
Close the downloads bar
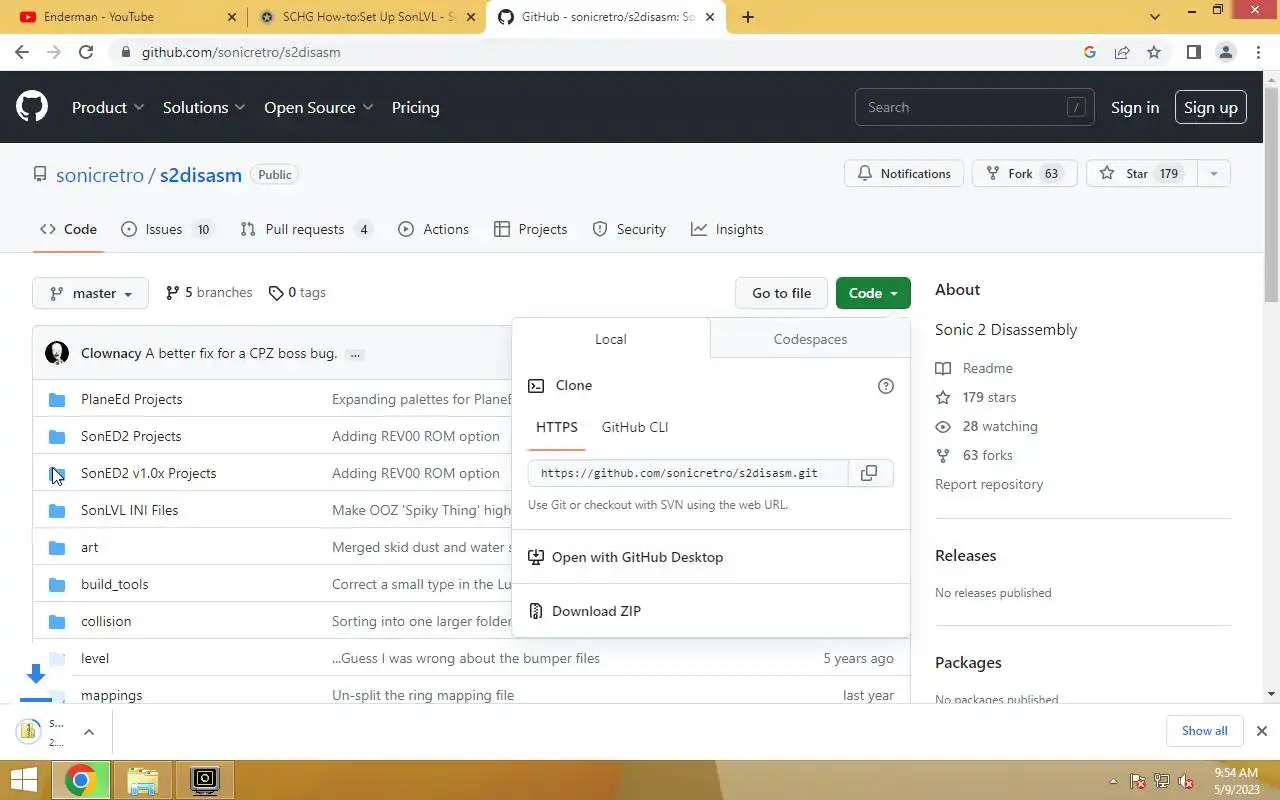[x=1262, y=731]
